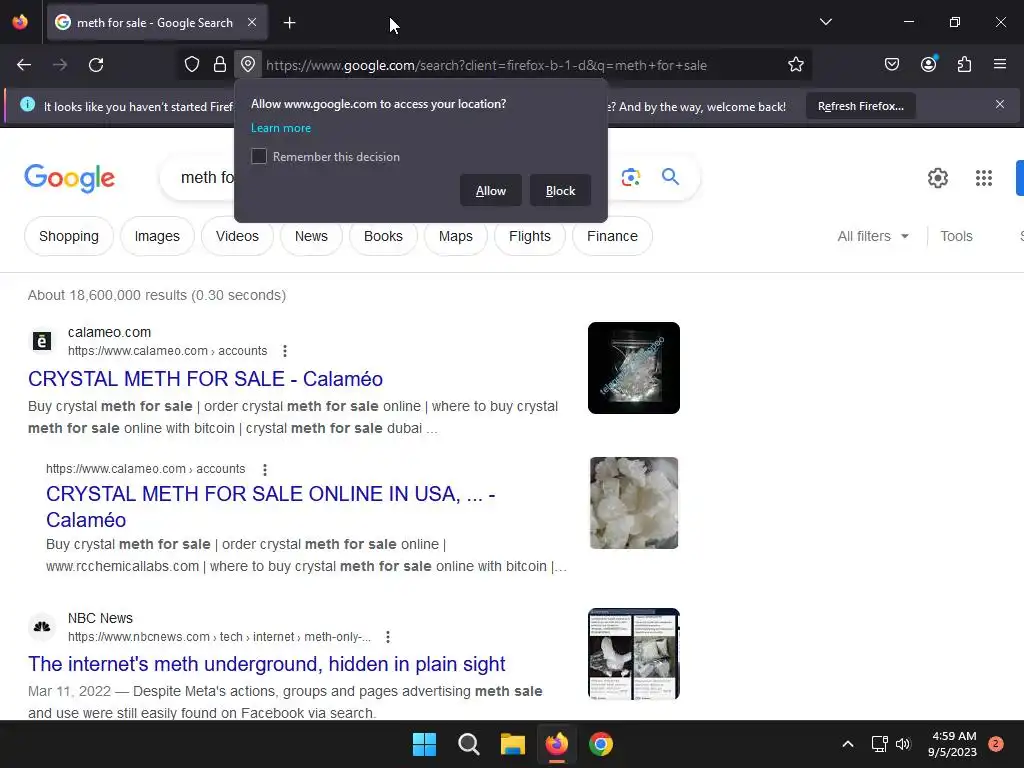Open the 'Learn more' location link
The height and width of the screenshot is (768, 1024).
pyautogui.click(x=281, y=128)
